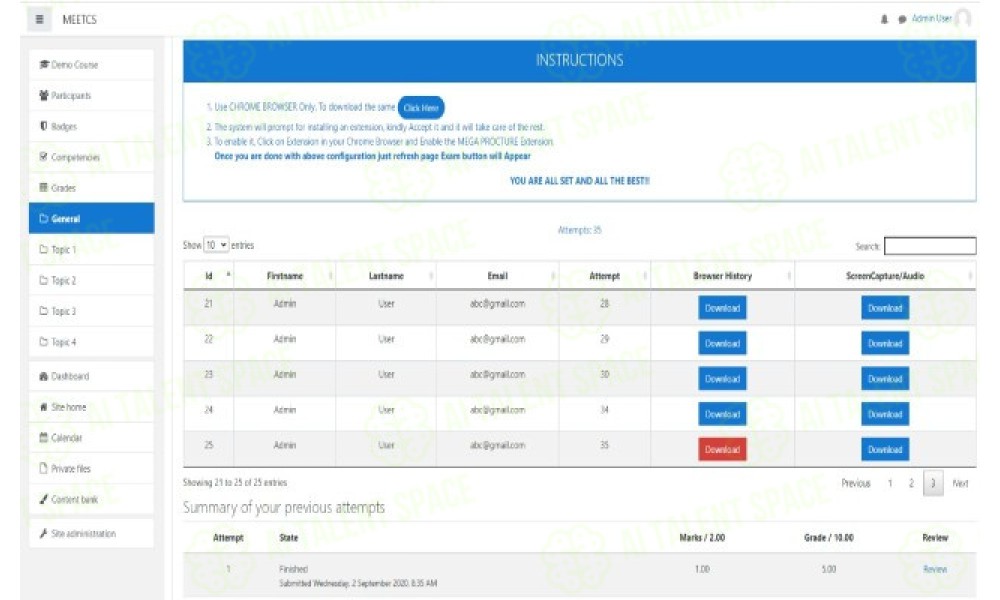The width and height of the screenshot is (1000, 600).
Task: Go to Previous page of entries
Action: click(x=855, y=483)
